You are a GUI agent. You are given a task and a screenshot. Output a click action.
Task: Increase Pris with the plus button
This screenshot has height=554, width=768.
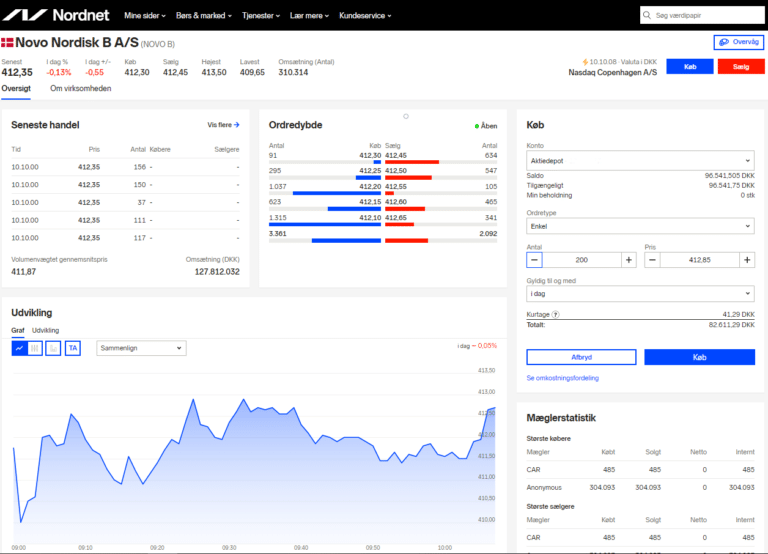click(x=746, y=260)
